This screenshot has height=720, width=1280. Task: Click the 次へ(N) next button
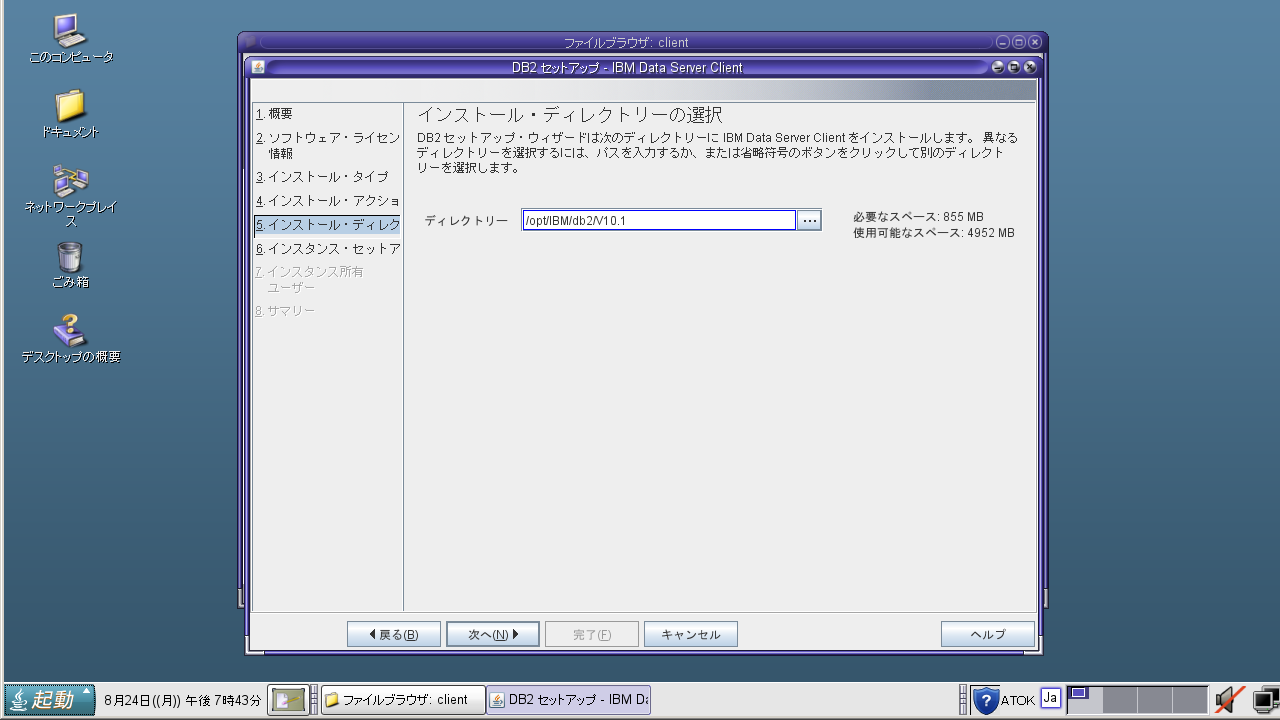[493, 634]
